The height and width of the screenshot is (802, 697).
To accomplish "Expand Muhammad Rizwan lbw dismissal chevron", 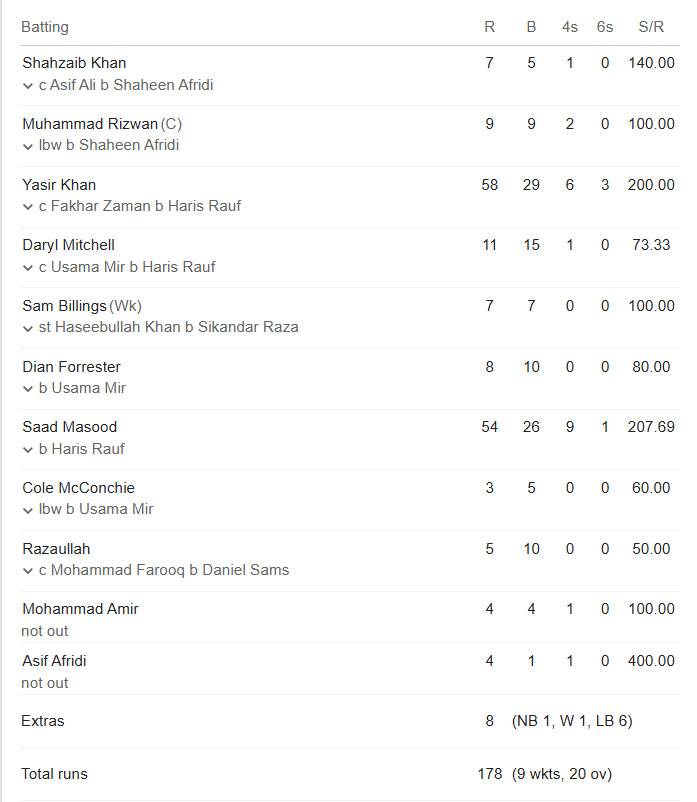I will click(28, 146).
